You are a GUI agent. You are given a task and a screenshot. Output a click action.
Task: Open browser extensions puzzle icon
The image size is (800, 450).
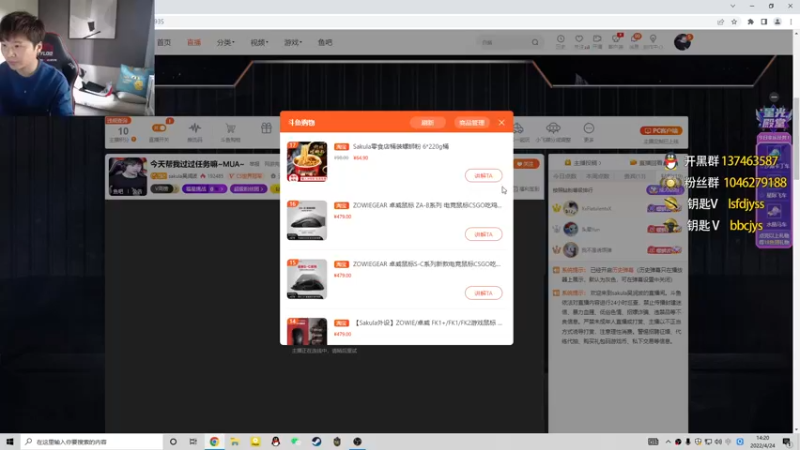pos(751,21)
